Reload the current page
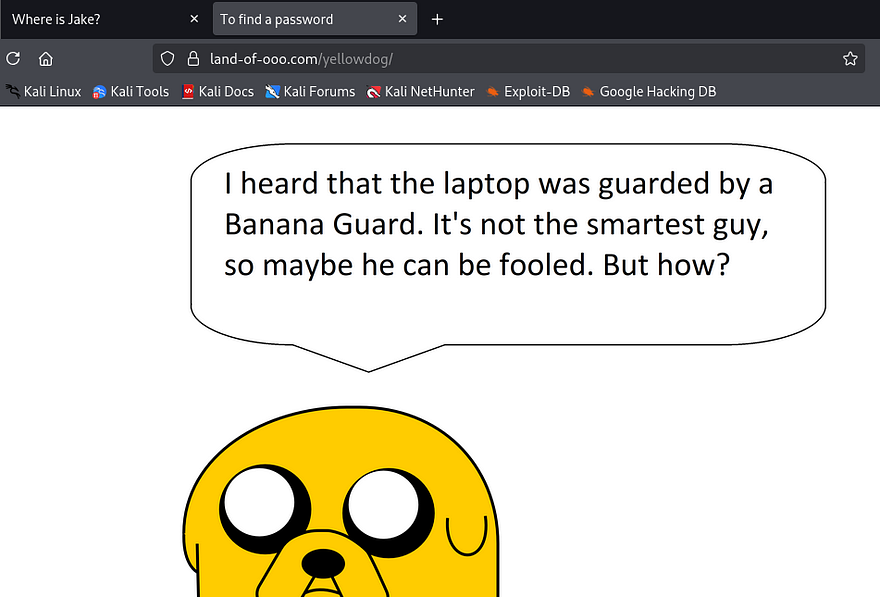Image resolution: width=880 pixels, height=597 pixels. coord(13,59)
